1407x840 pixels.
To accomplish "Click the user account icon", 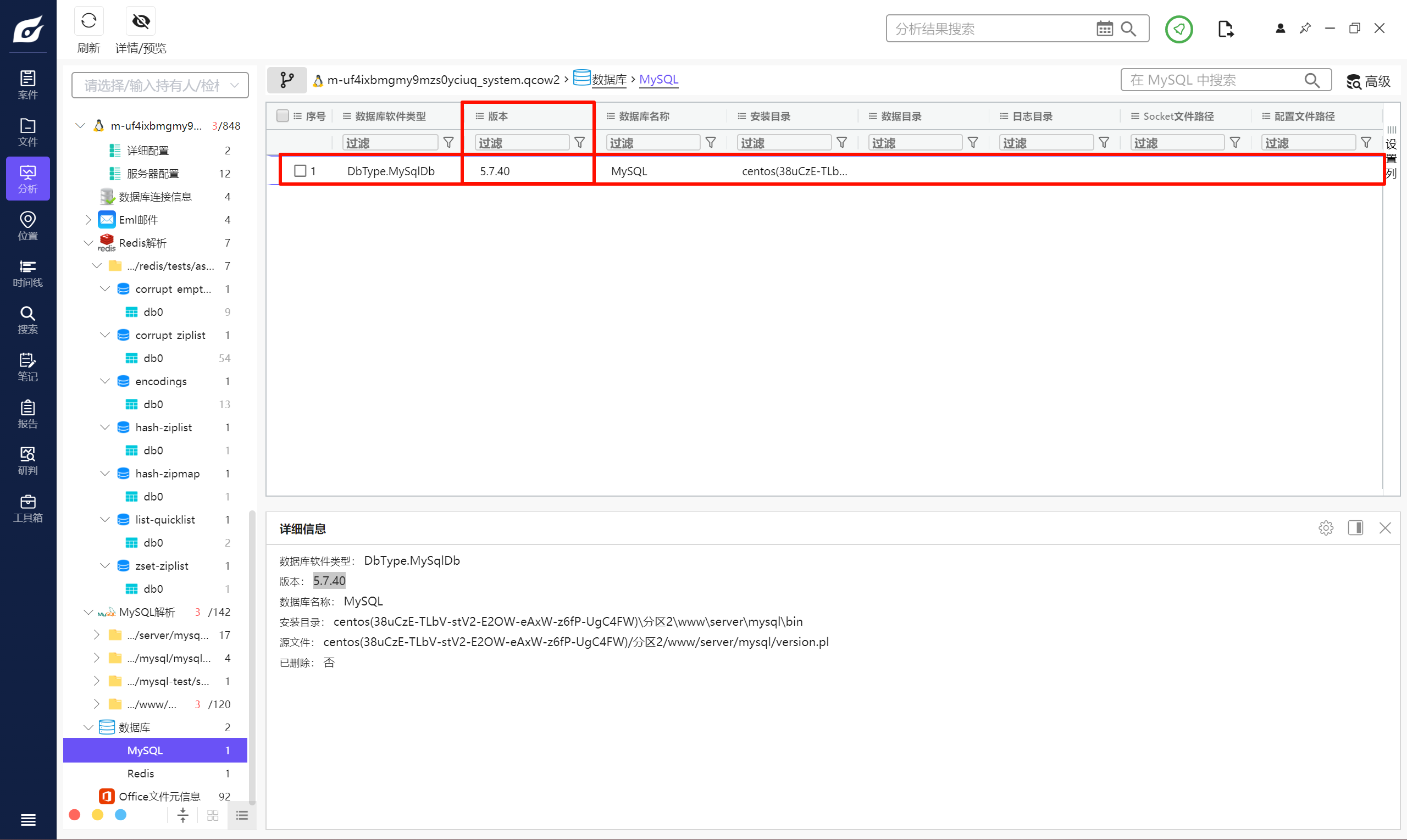I will click(1279, 27).
